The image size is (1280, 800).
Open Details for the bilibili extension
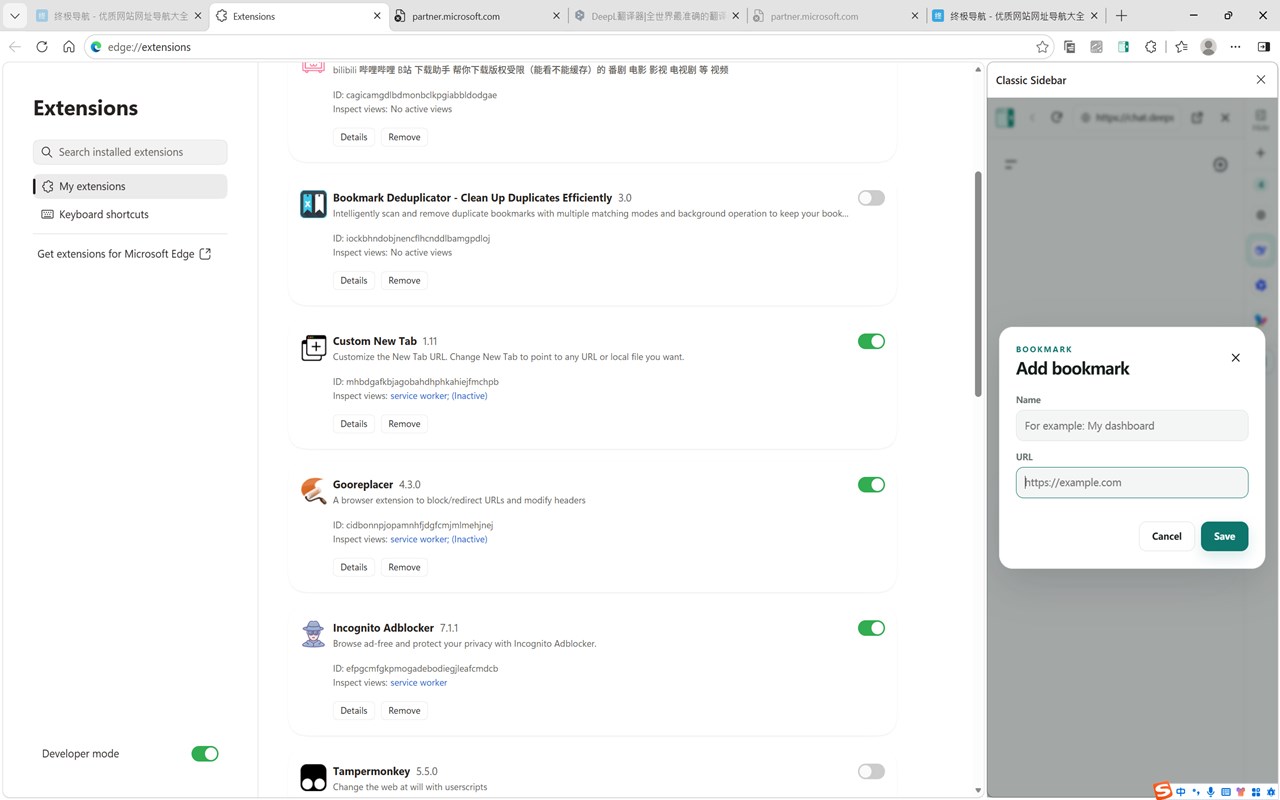[x=354, y=137]
